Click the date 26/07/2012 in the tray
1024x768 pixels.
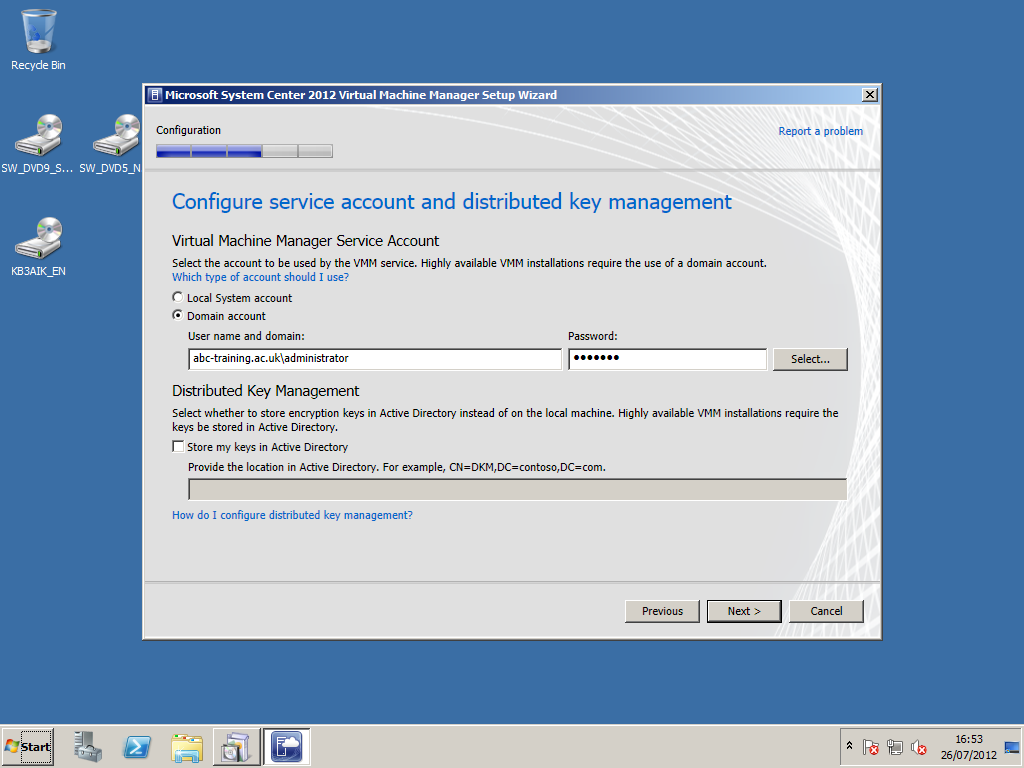click(x=968, y=755)
